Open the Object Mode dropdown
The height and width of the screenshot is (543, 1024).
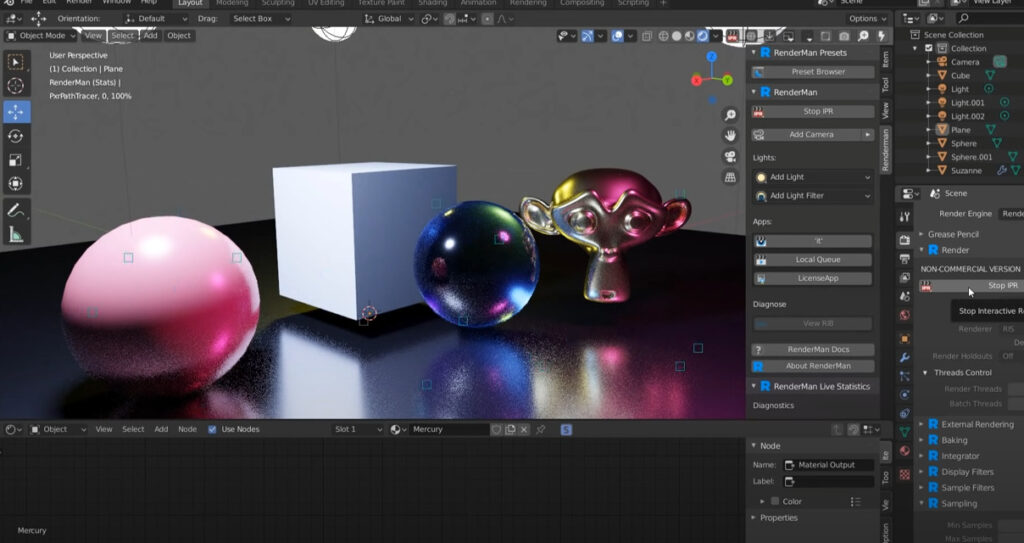point(40,36)
